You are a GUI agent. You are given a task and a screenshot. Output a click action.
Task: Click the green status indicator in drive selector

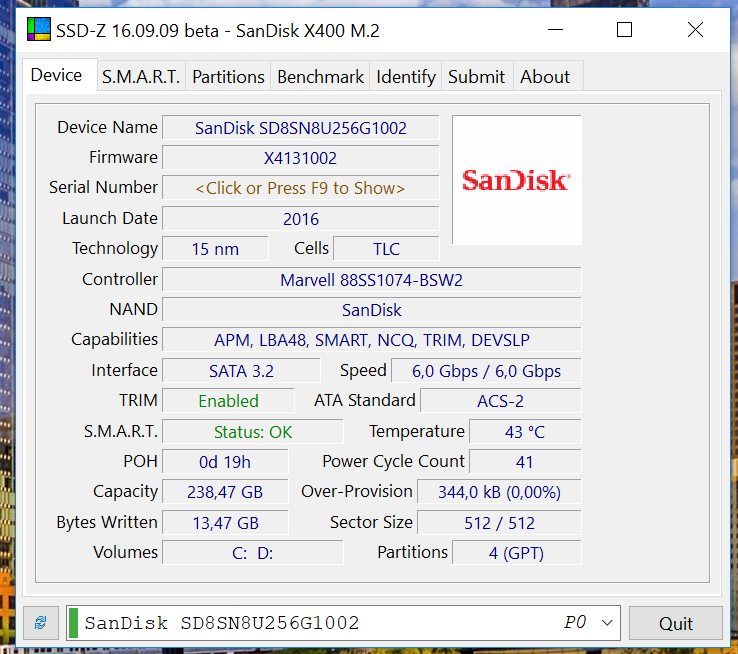73,623
